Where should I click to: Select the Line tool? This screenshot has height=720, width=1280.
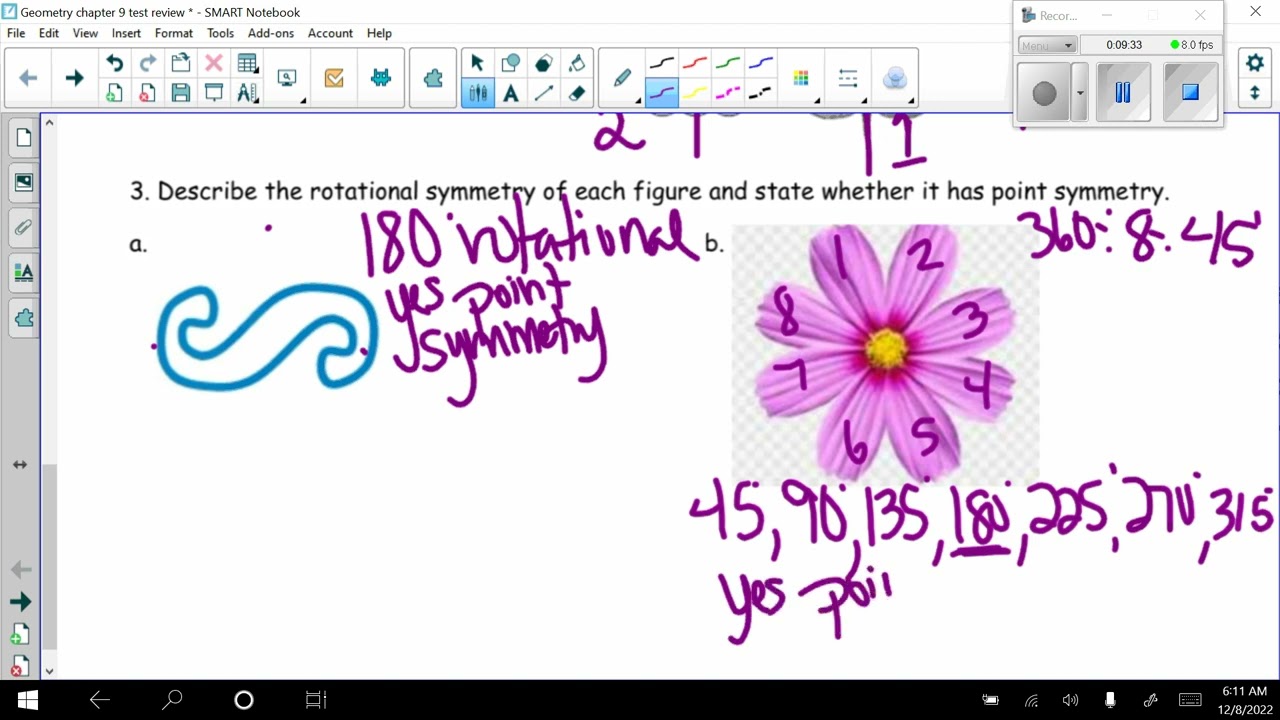543,93
